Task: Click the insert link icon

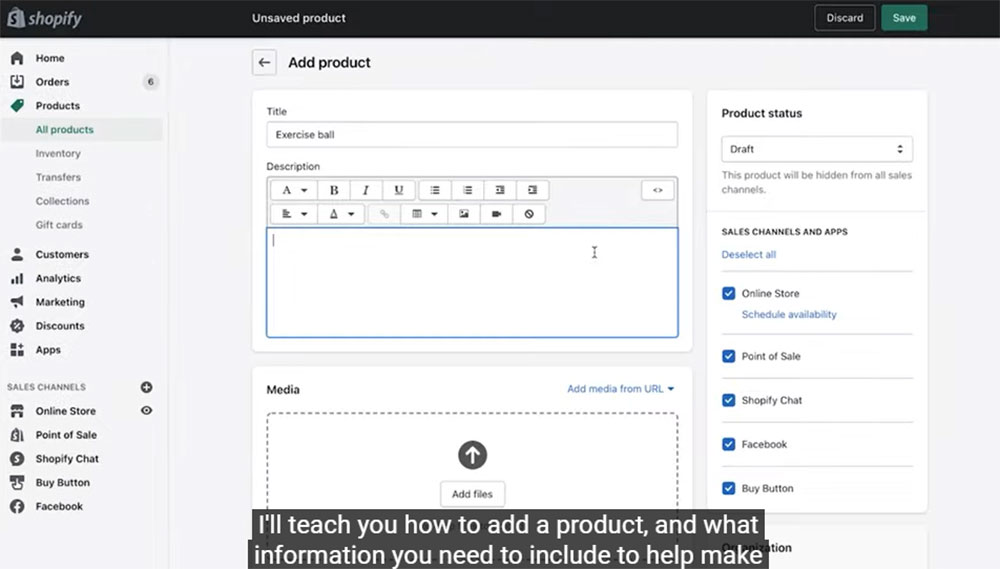Action: pos(384,214)
